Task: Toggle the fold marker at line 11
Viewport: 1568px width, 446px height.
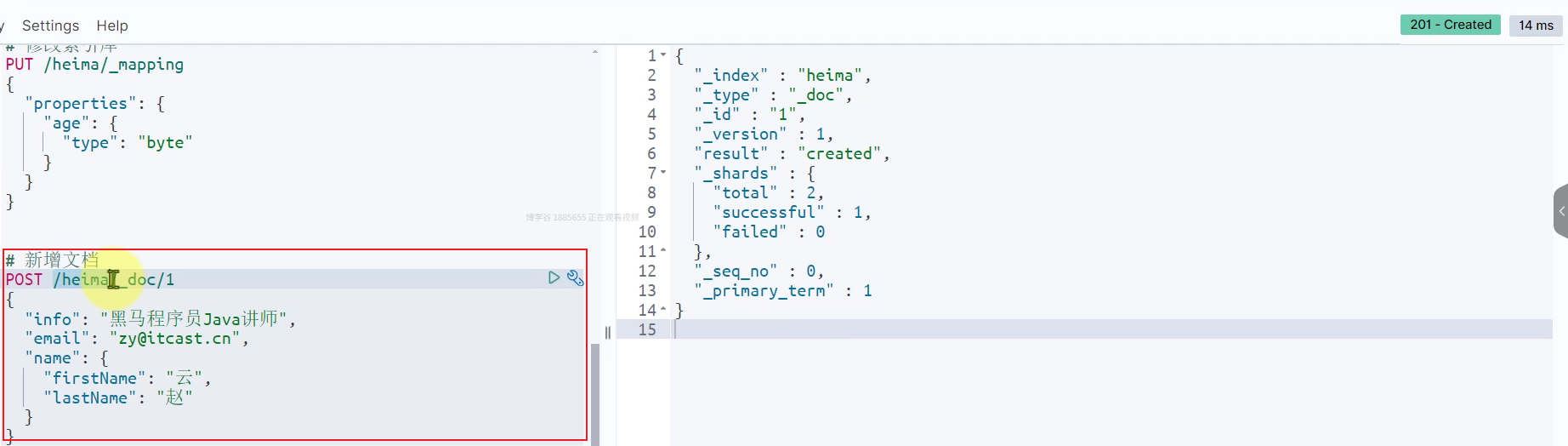Action: [663, 251]
